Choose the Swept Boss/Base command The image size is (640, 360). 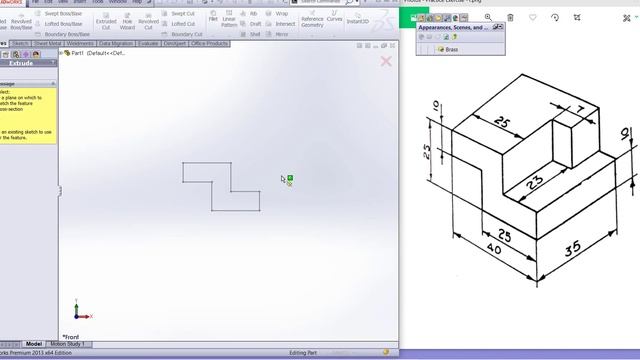coord(59,13)
